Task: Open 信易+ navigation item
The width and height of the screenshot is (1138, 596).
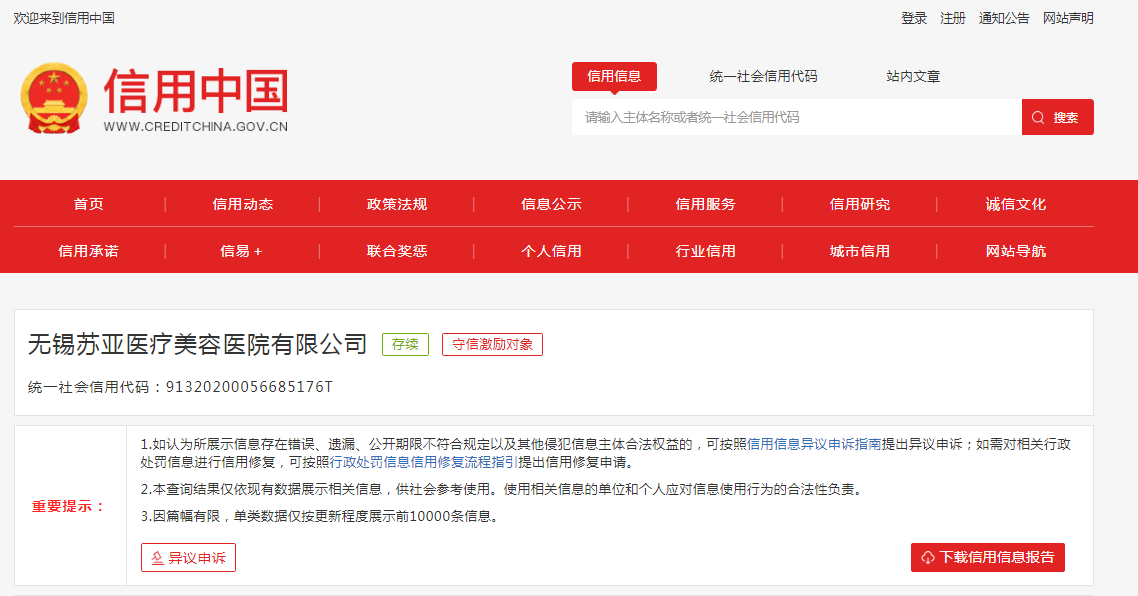Action: point(241,251)
